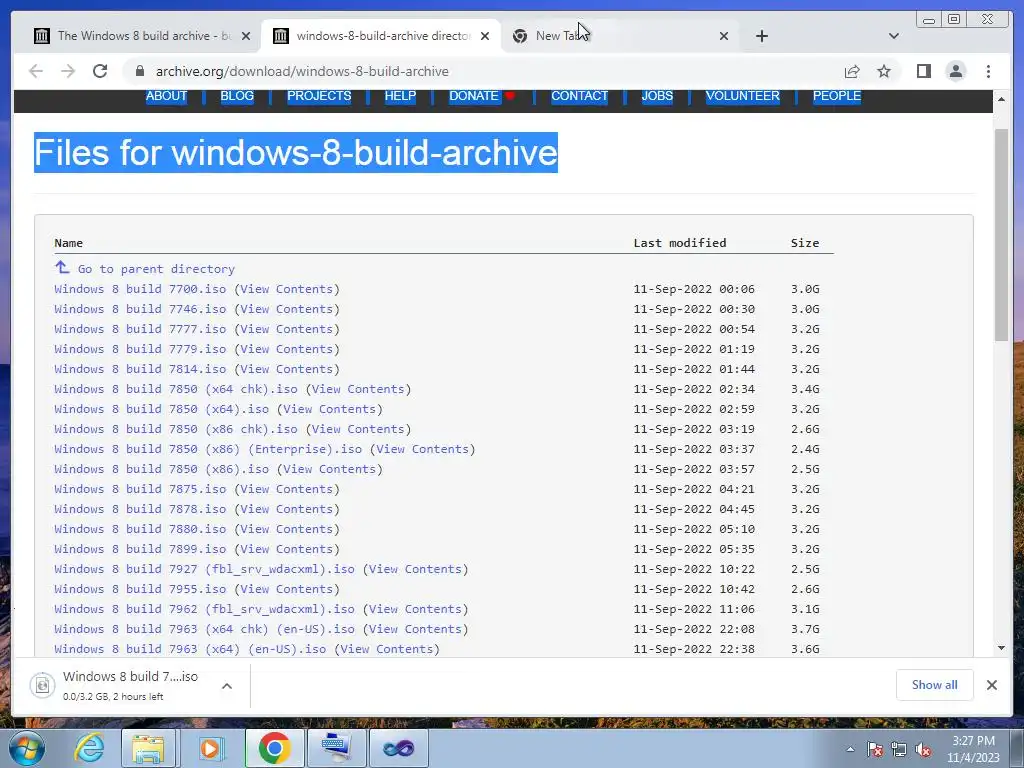Close the New Tab tab

(x=724, y=36)
